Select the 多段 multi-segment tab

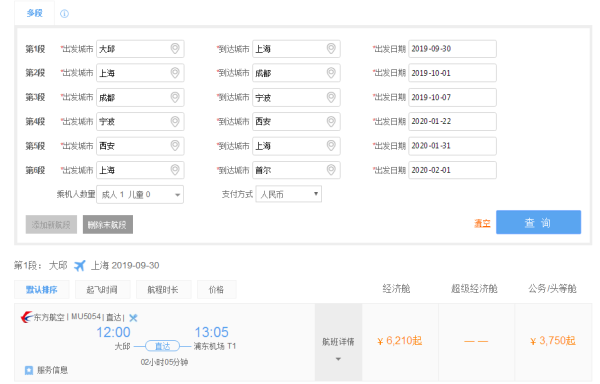click(x=34, y=13)
